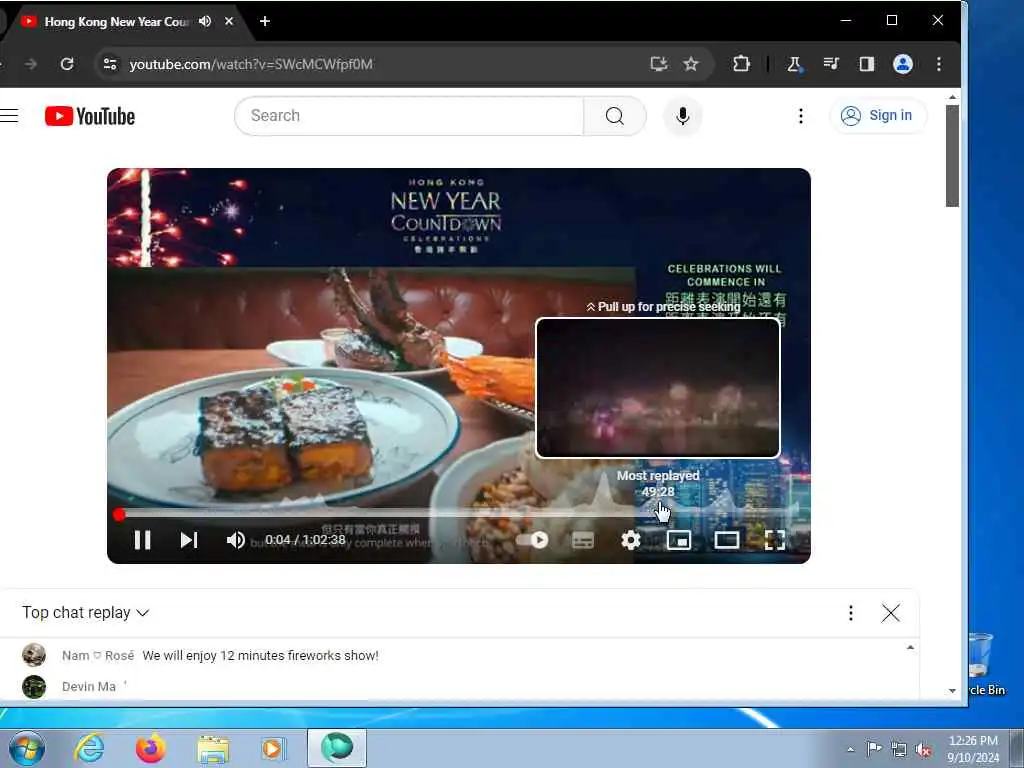
Task: Click the video progress bar
Action: 458,515
